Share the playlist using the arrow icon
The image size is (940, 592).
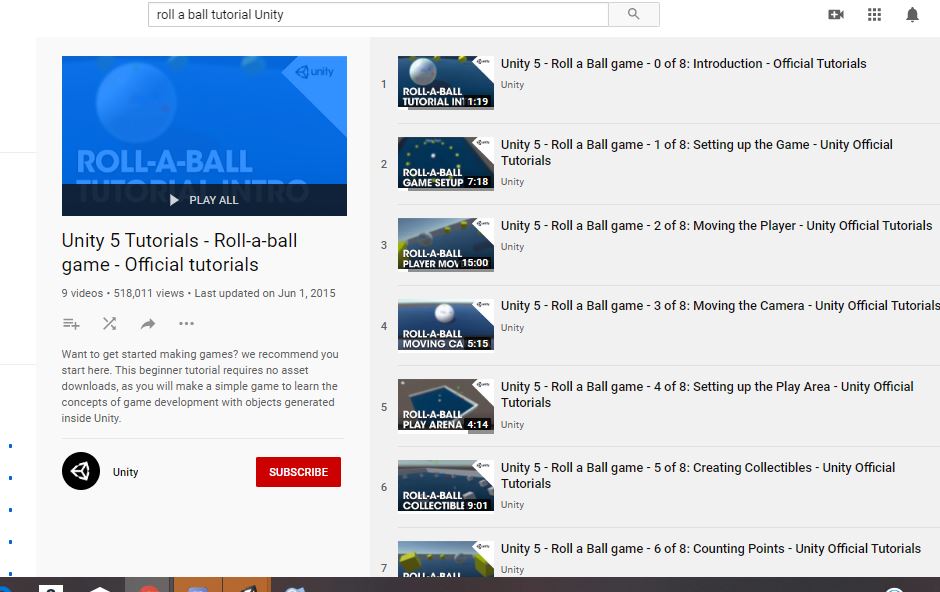click(147, 324)
